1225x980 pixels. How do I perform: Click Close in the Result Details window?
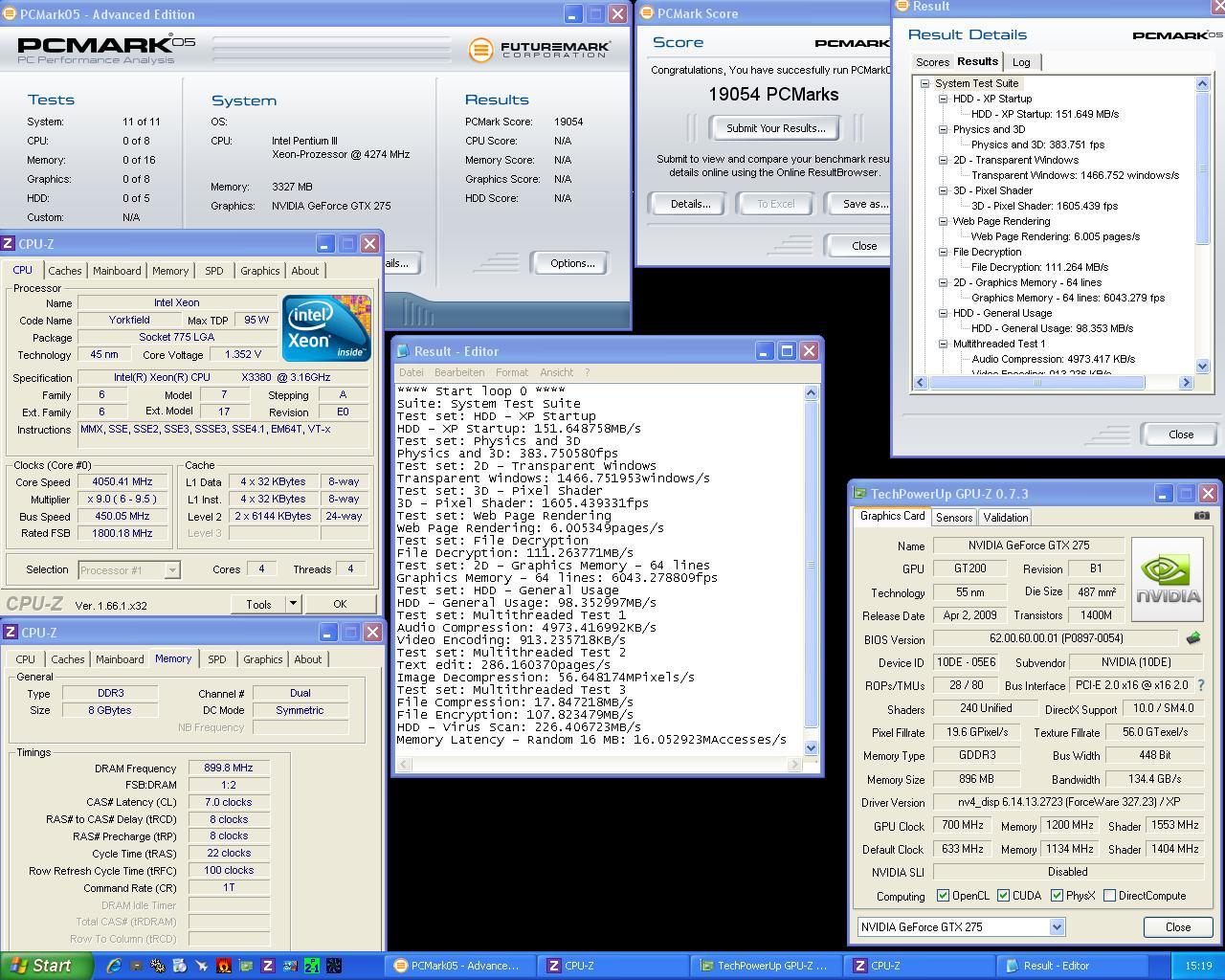point(1181,434)
